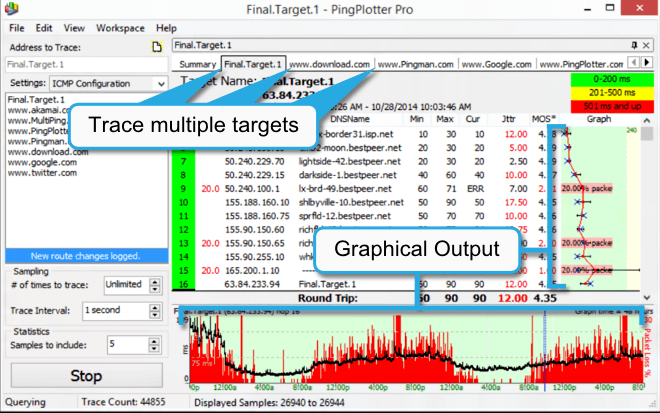This screenshot has height=413, width=660.
Task: Click the Cur column header
Action: pyautogui.click(x=473, y=119)
